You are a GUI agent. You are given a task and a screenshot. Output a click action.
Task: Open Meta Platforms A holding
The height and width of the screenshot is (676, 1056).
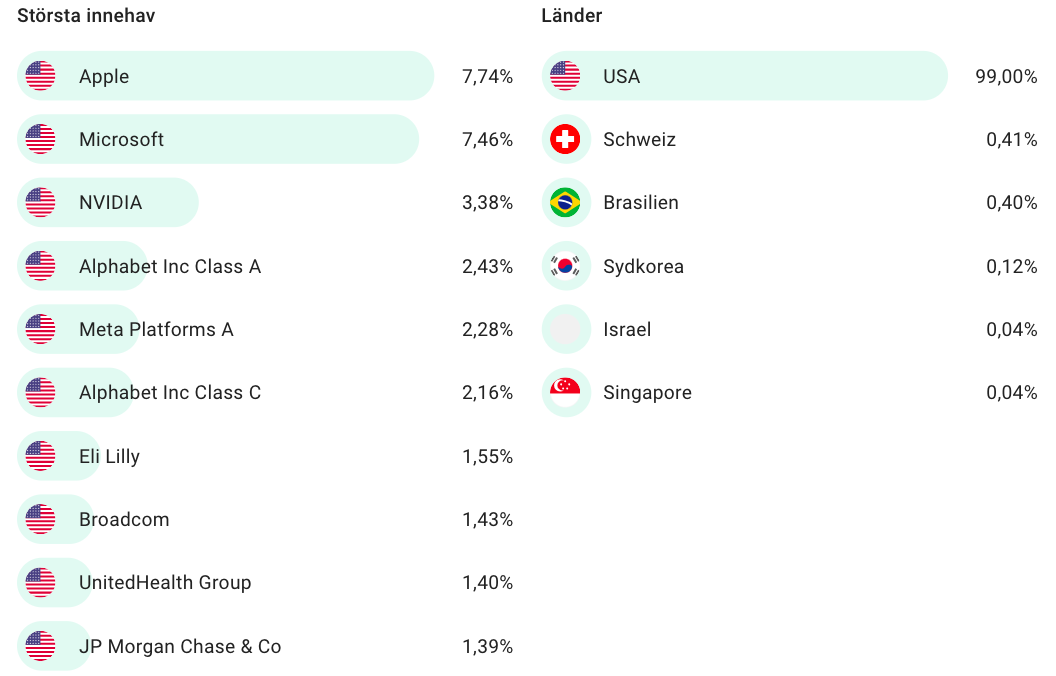(x=156, y=330)
